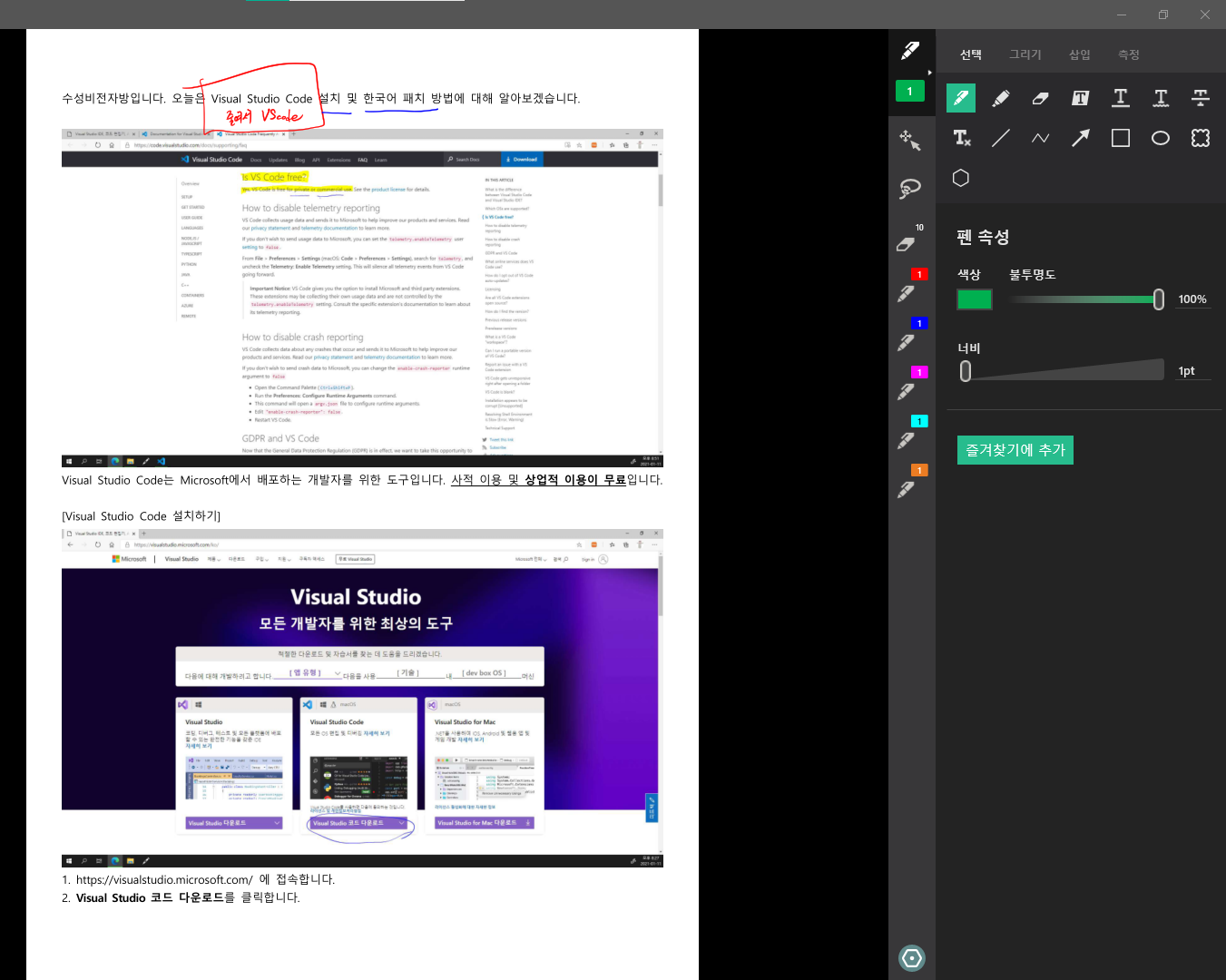Click the 100% opacity value field
Screen dimensions: 1226x980
(x=1192, y=299)
